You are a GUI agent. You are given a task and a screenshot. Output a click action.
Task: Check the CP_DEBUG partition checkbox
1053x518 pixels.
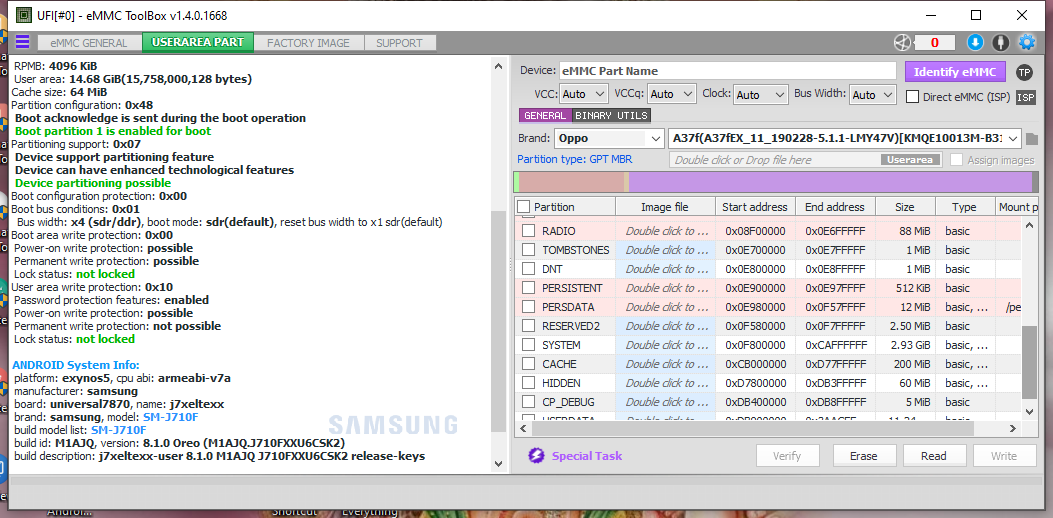point(529,402)
